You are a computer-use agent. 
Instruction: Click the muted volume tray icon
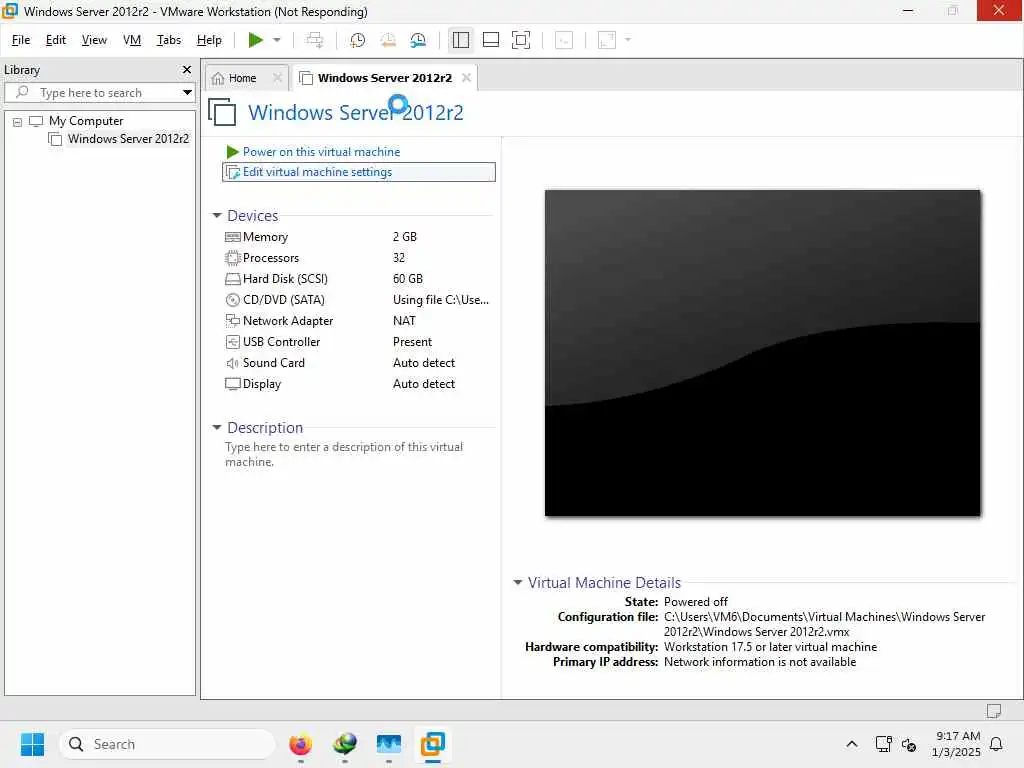[x=908, y=744]
